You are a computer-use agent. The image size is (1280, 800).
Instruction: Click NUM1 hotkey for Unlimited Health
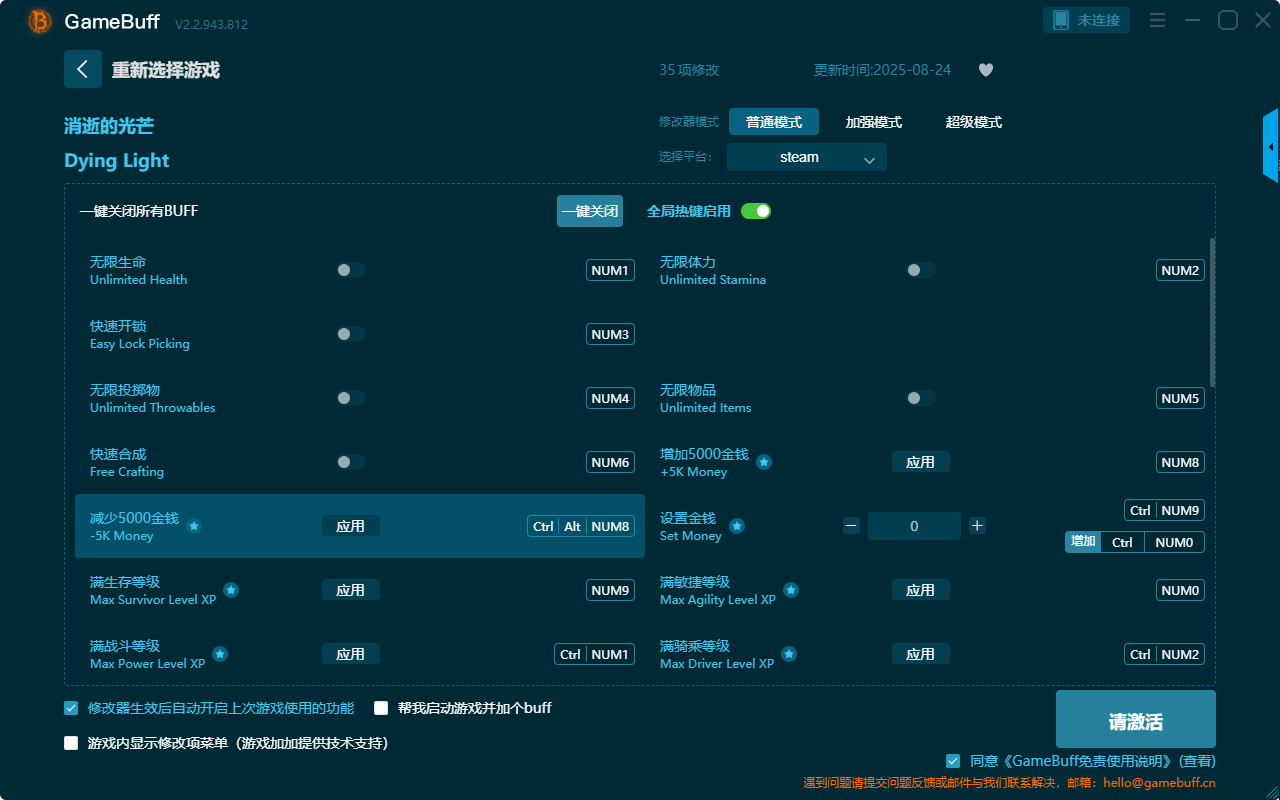(610, 270)
